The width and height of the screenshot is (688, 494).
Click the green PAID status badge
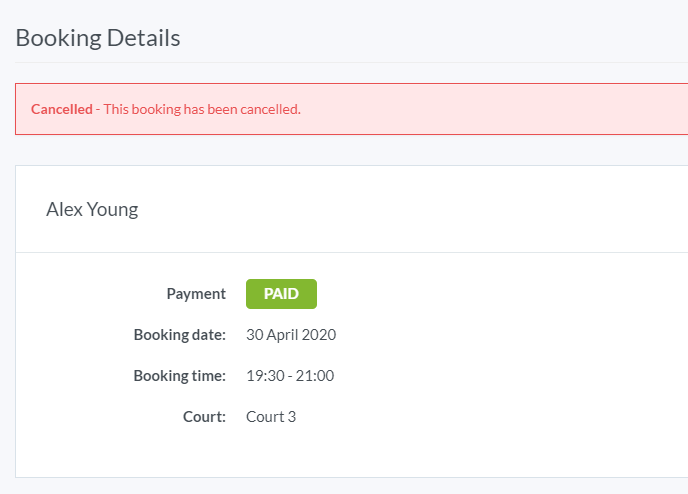(281, 294)
